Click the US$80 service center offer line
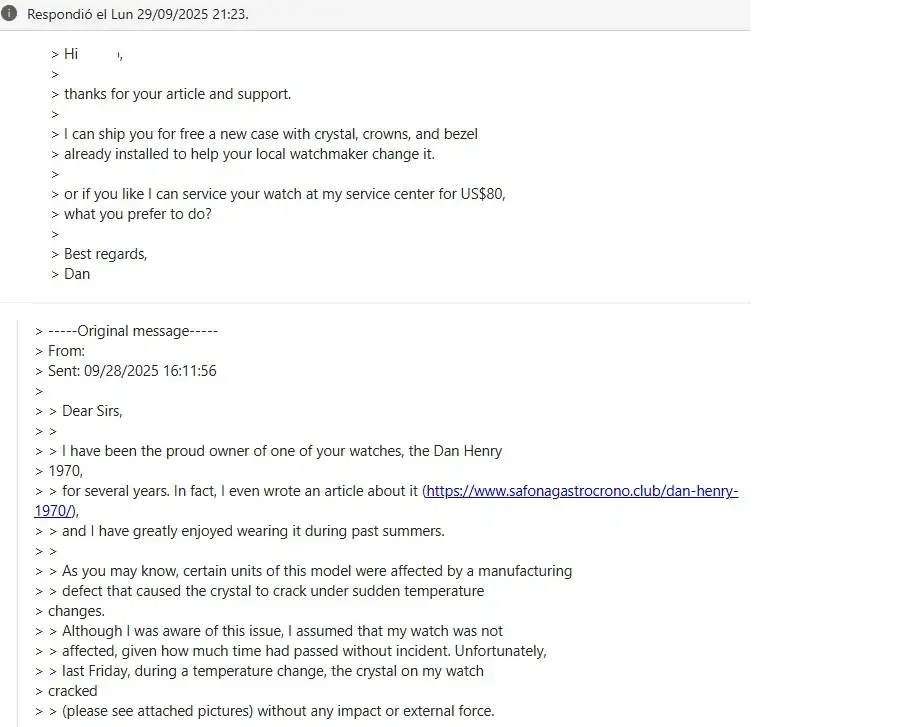Screen dimensions: 912x727 (284, 194)
